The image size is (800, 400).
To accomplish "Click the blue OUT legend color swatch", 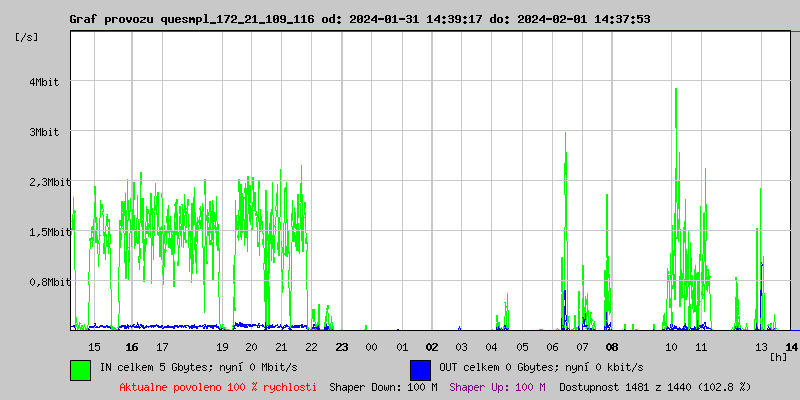I will click(420, 369).
